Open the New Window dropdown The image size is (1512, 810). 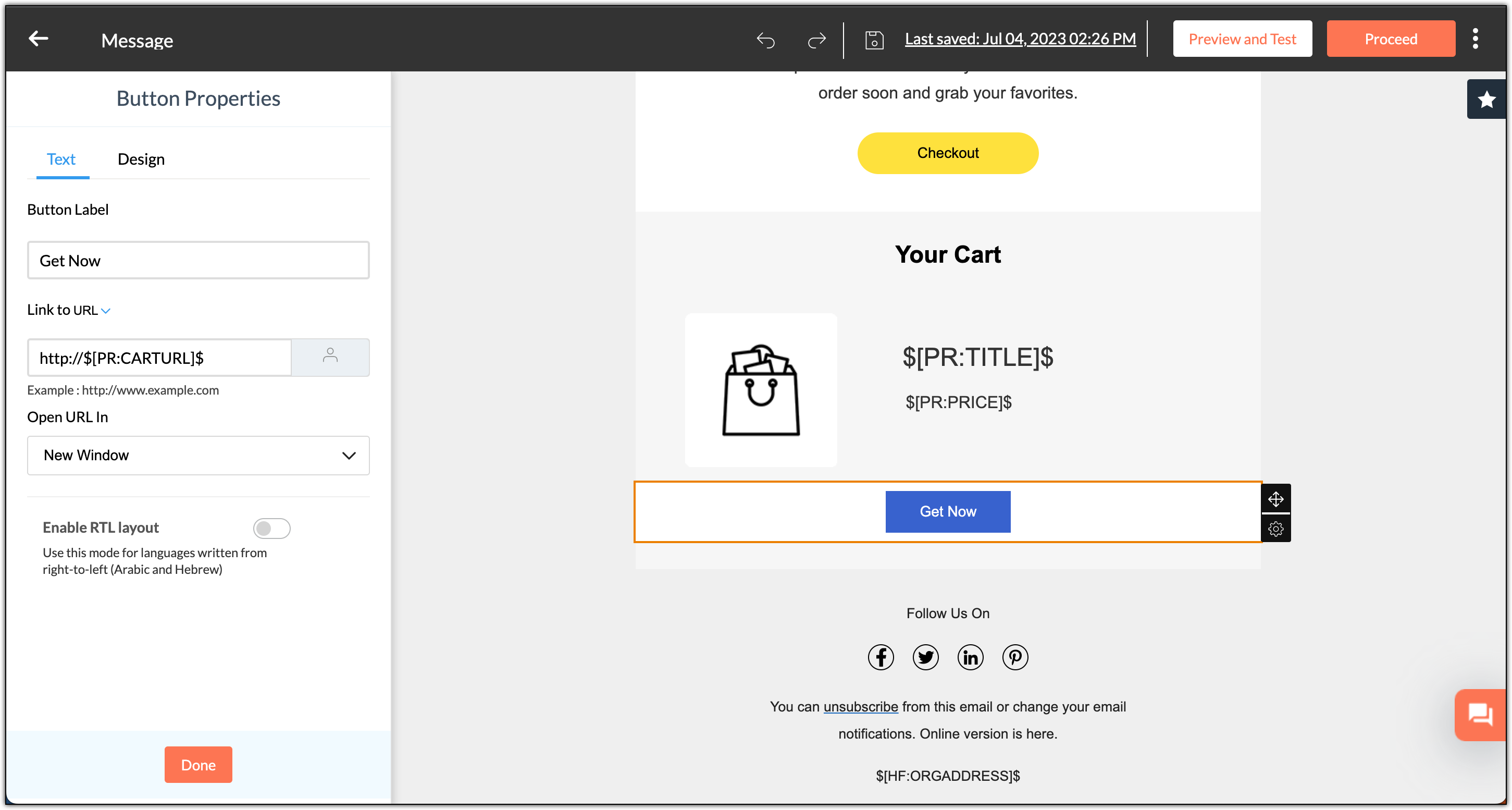(199, 455)
